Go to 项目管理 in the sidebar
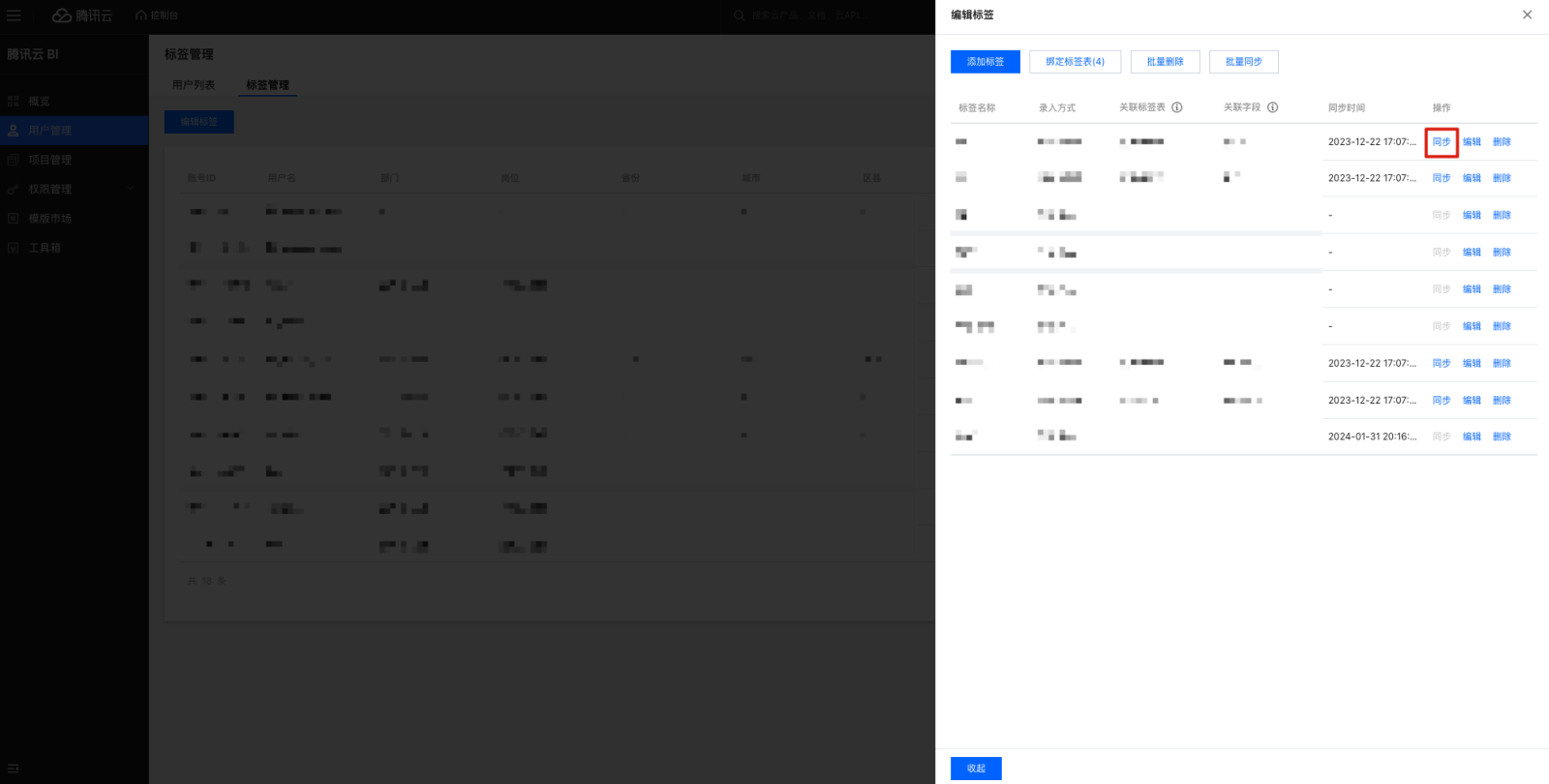 75,160
